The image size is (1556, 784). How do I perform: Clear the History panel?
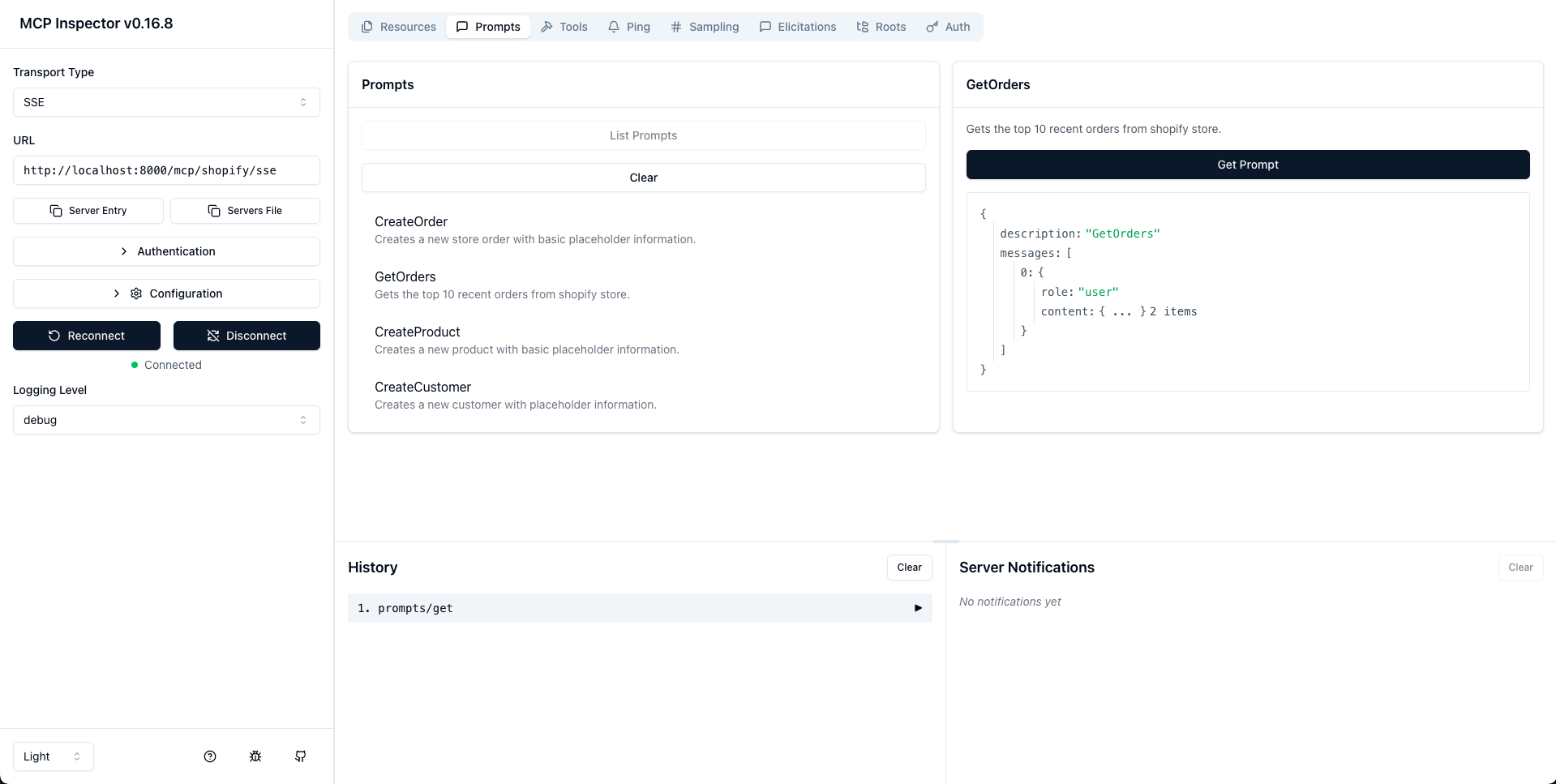coord(909,568)
